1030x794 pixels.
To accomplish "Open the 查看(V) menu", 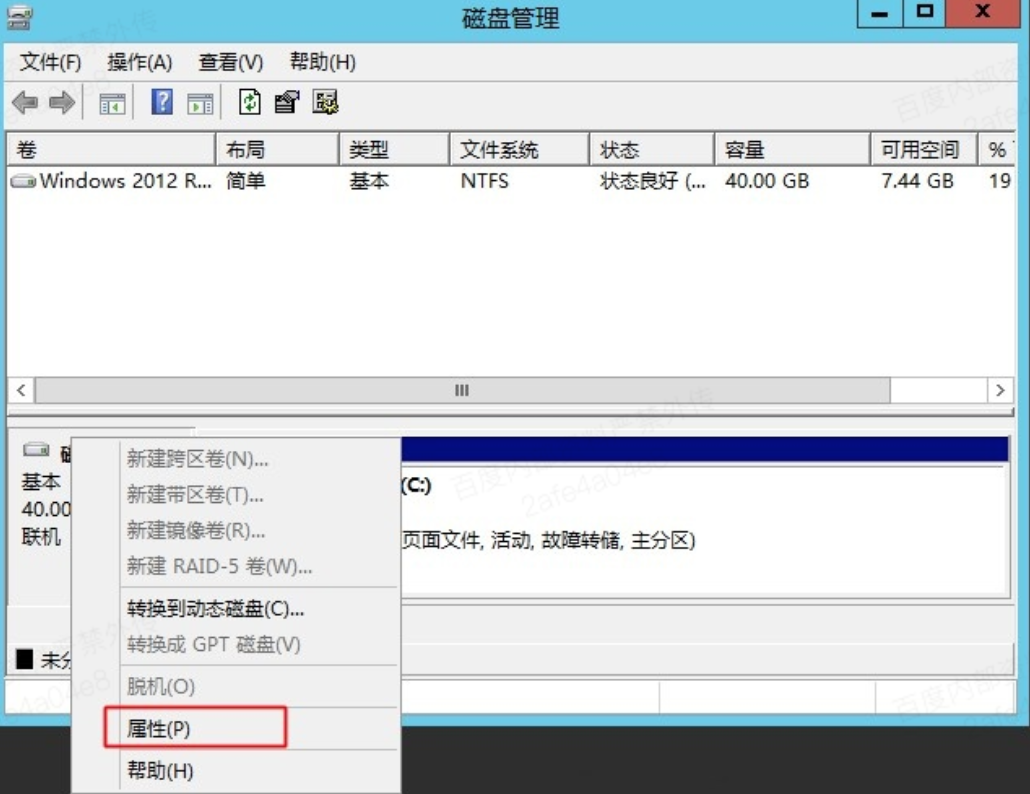I will pos(231,62).
